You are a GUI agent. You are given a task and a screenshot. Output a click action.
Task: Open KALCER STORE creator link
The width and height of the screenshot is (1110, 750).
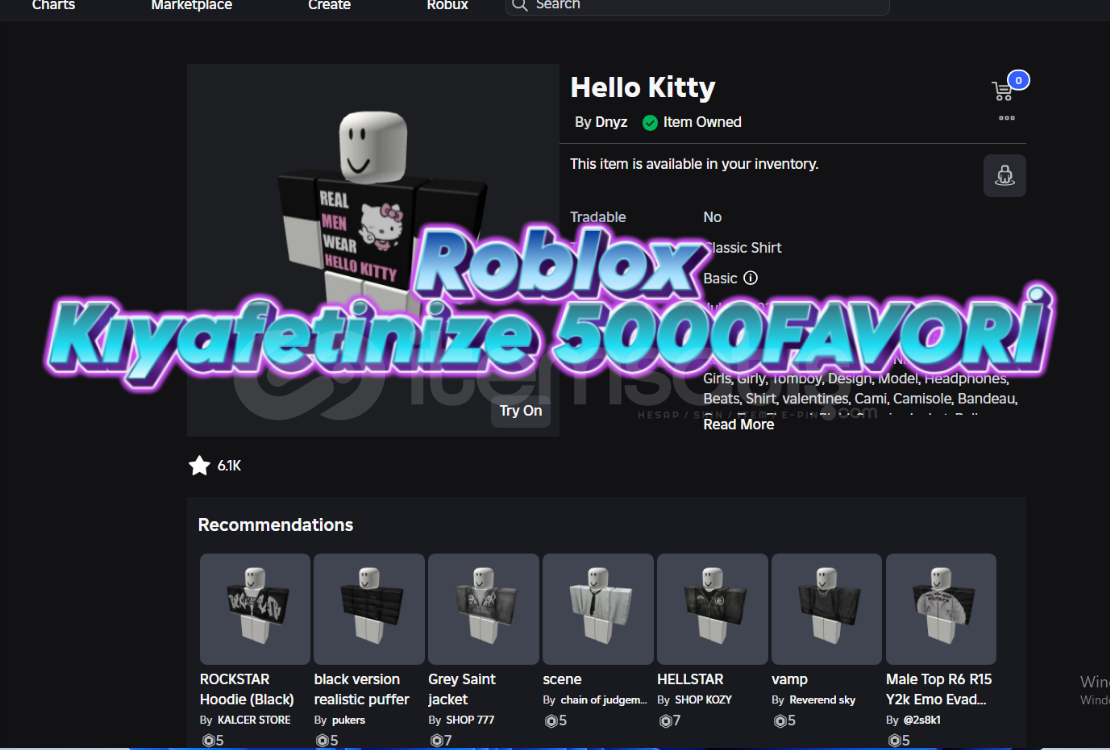pos(253,720)
